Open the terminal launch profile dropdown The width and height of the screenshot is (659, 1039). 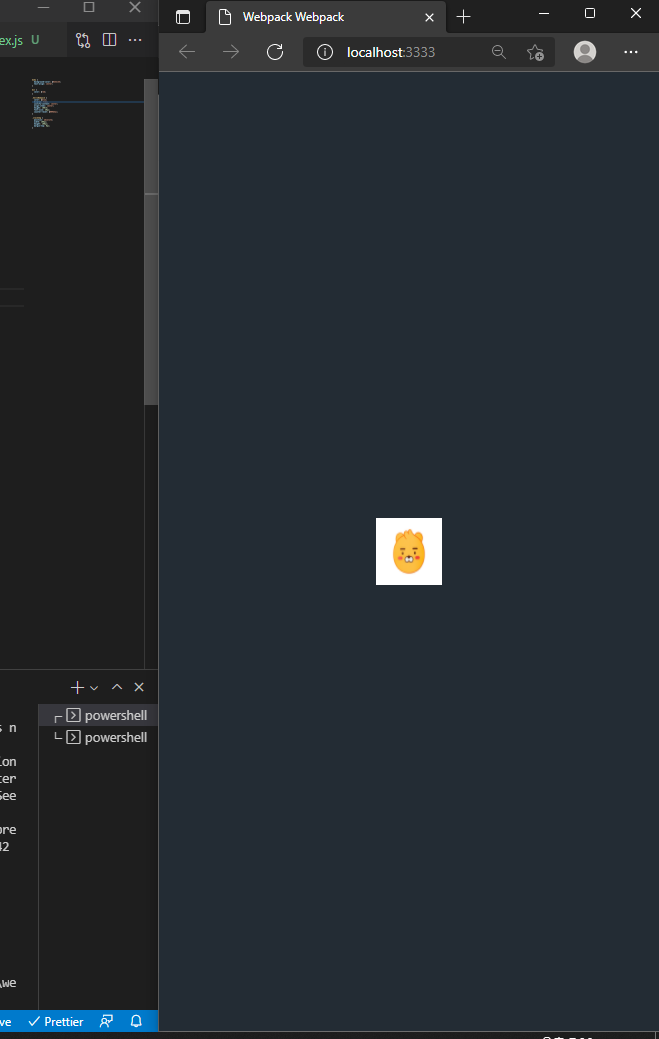pos(94,688)
